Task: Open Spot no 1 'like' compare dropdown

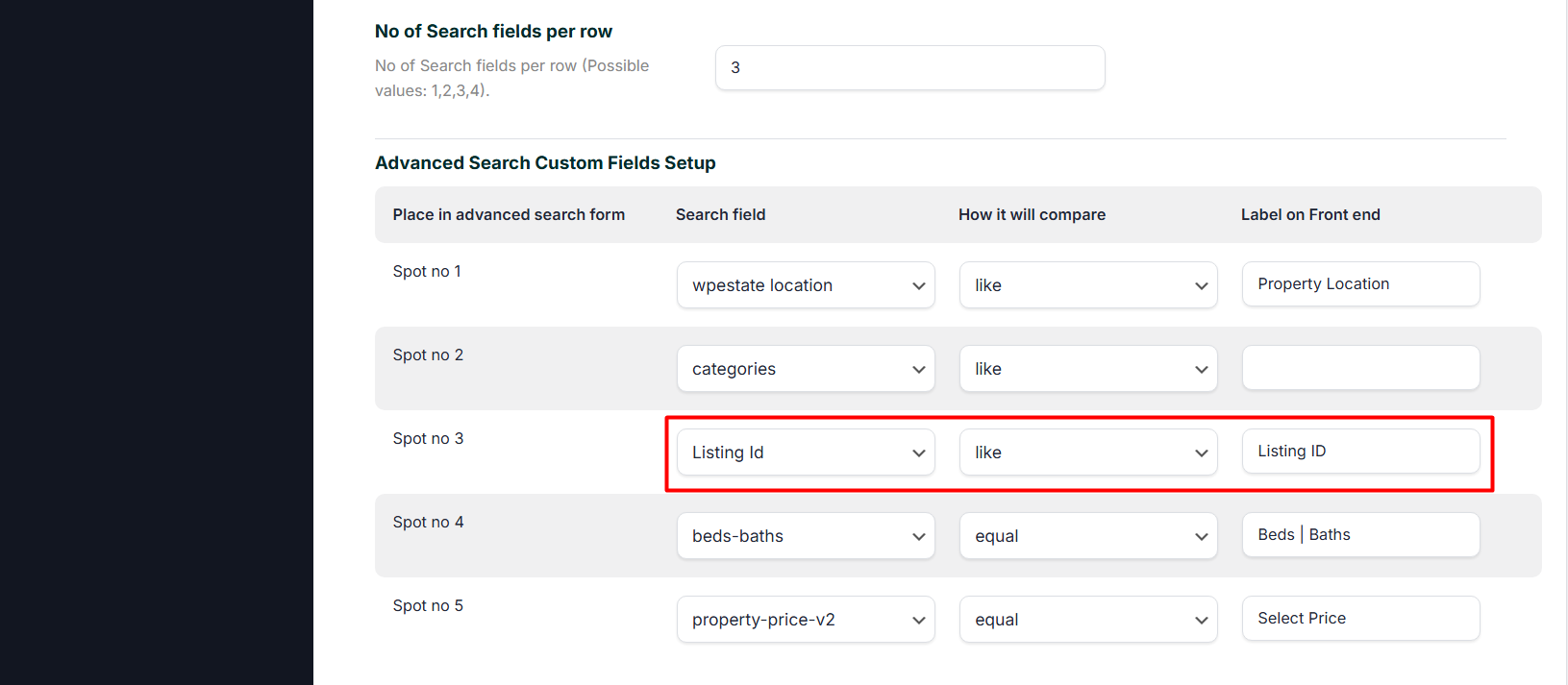Action: point(1088,285)
